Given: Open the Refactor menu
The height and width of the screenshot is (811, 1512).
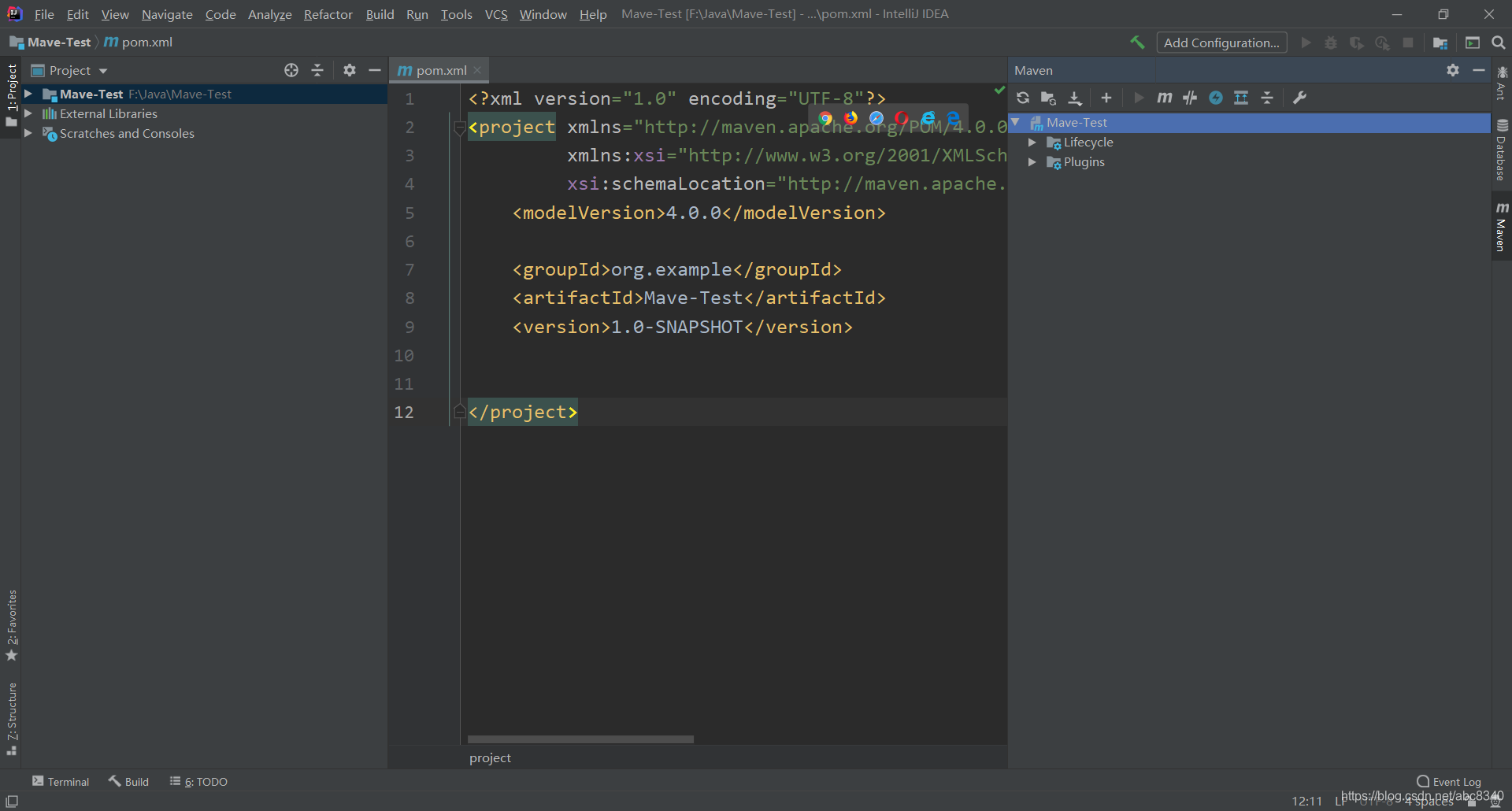Looking at the screenshot, I should click(x=328, y=14).
